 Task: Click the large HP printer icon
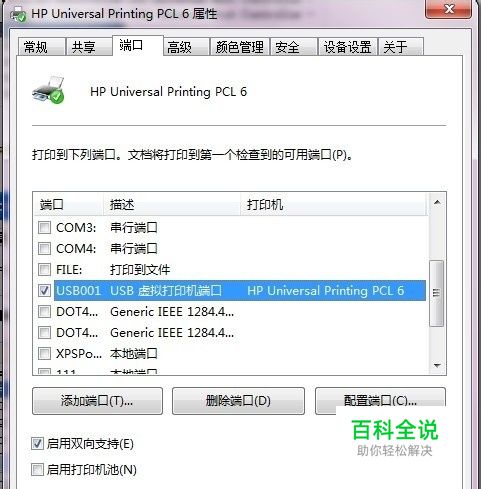click(x=49, y=90)
